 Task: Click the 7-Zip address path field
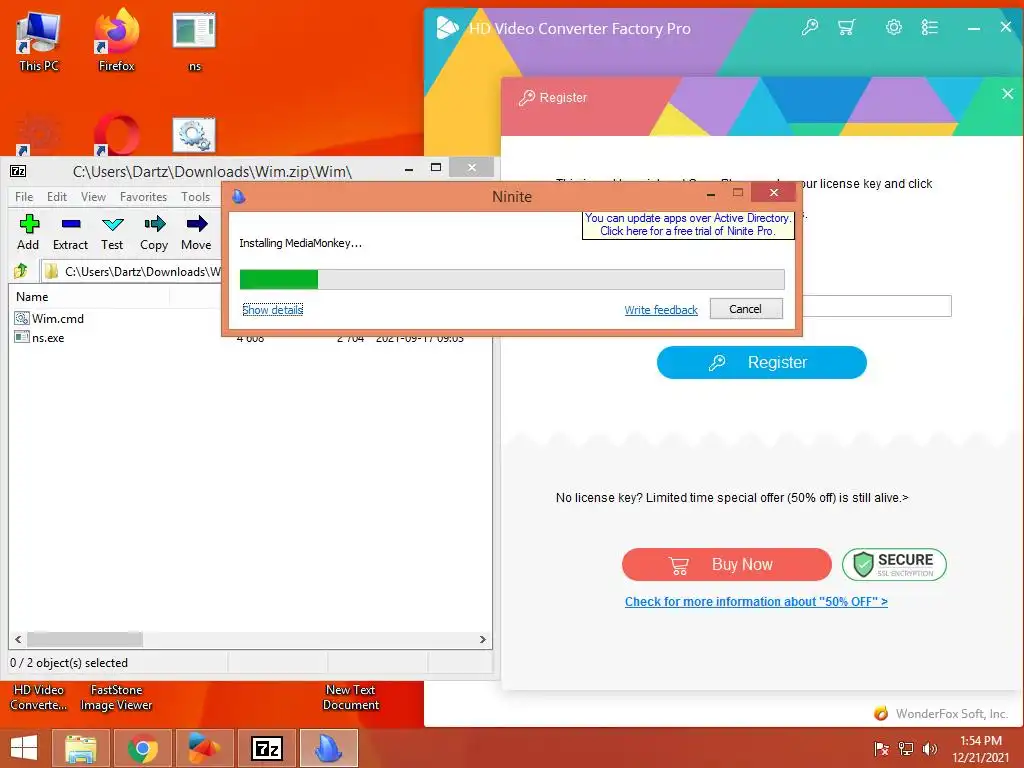(x=131, y=271)
